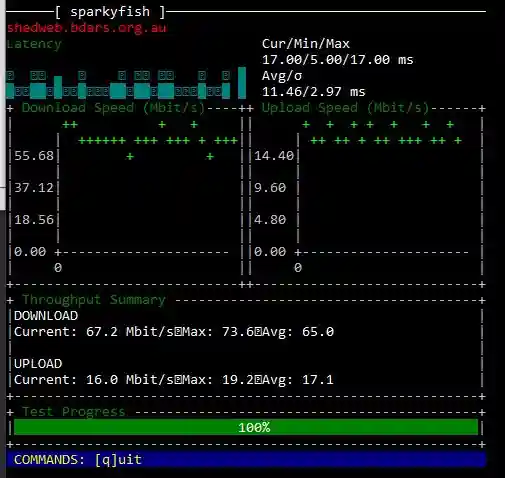Click the Cur/Min/Max heading

[x=306, y=44]
